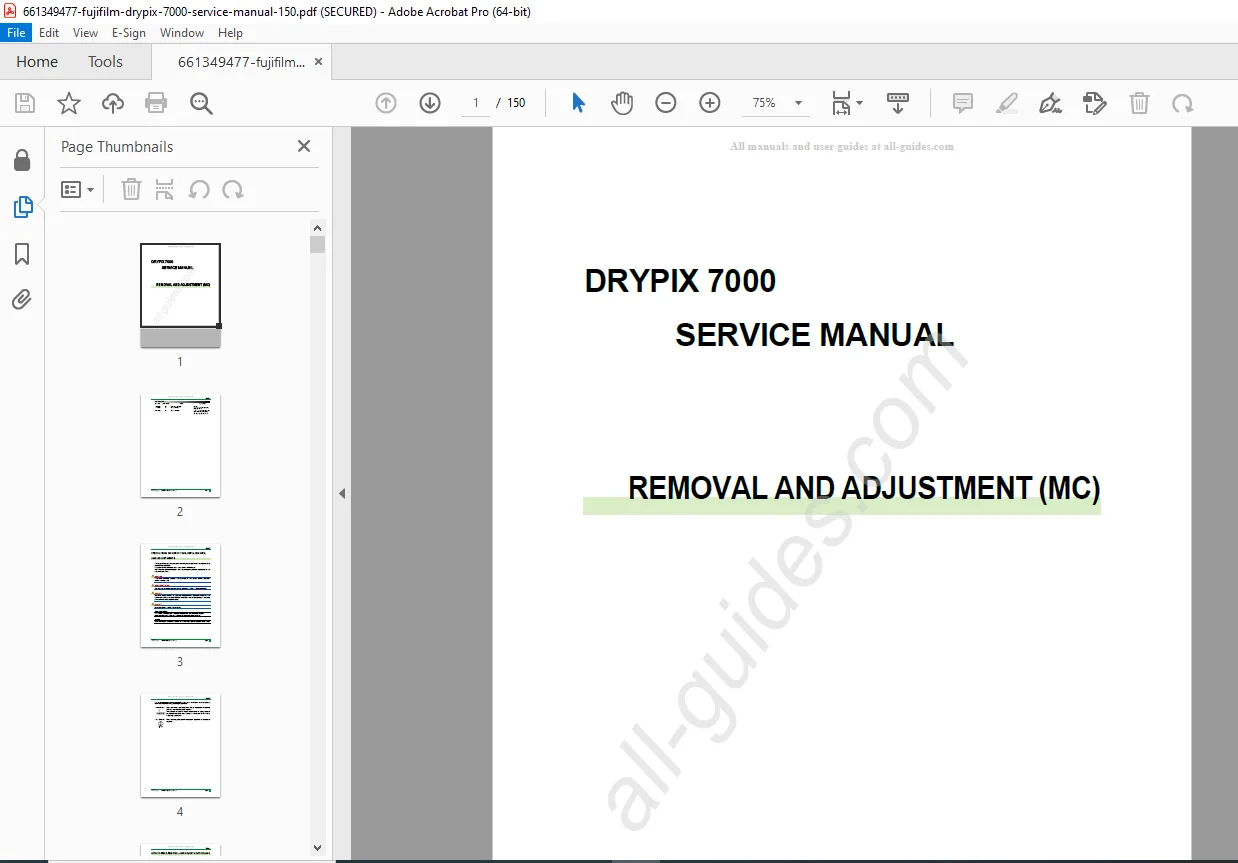Viewport: 1238px width, 863px height.
Task: Click the page number input field
Action: (x=476, y=103)
